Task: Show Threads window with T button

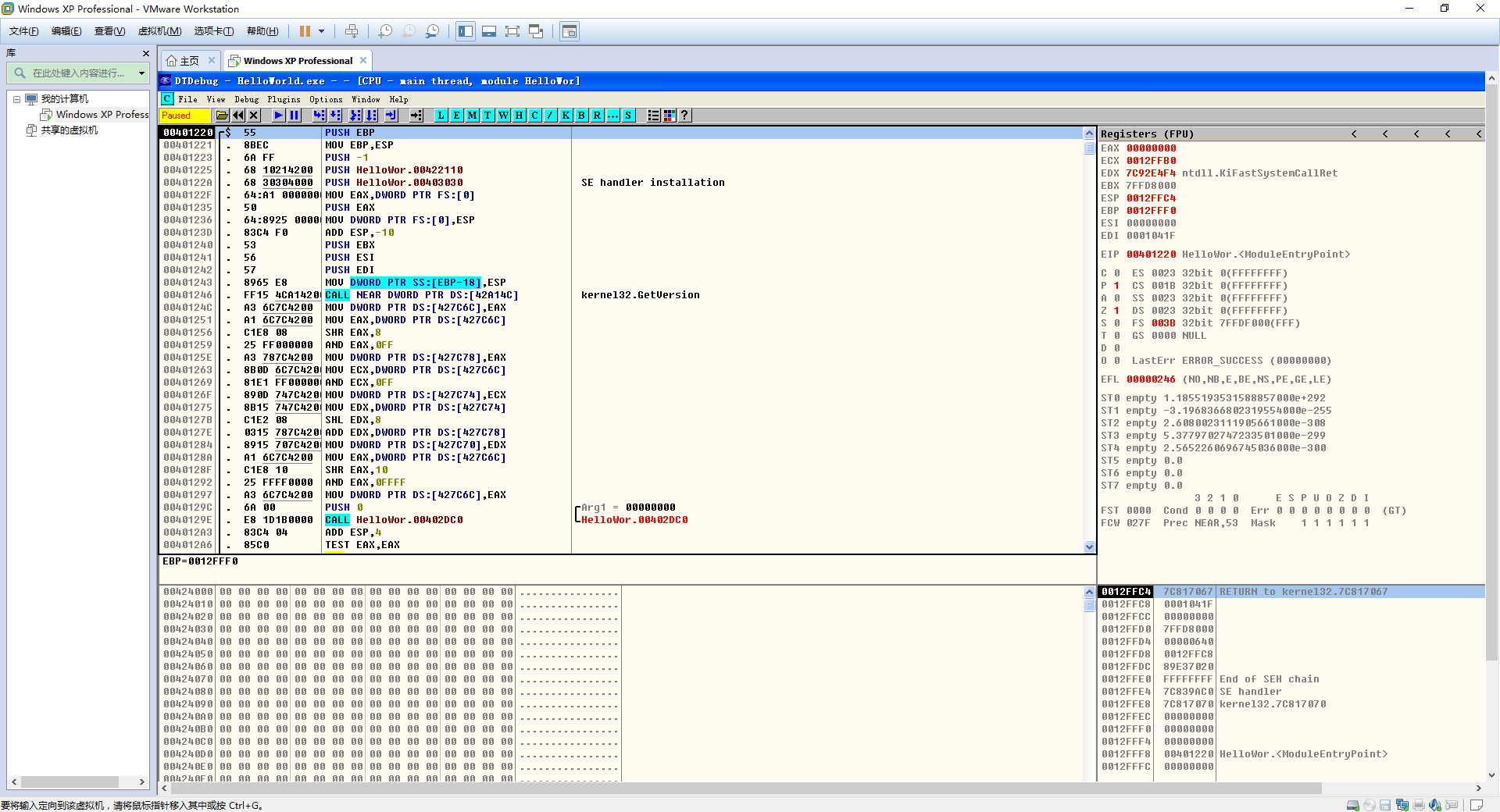Action: 488,116
